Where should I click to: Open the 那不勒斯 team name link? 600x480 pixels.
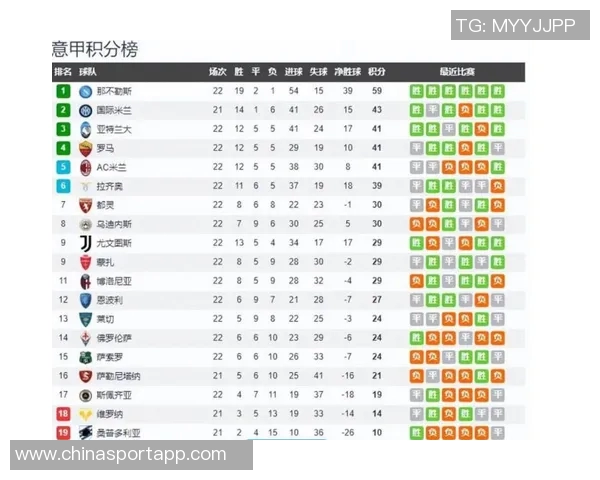112,91
